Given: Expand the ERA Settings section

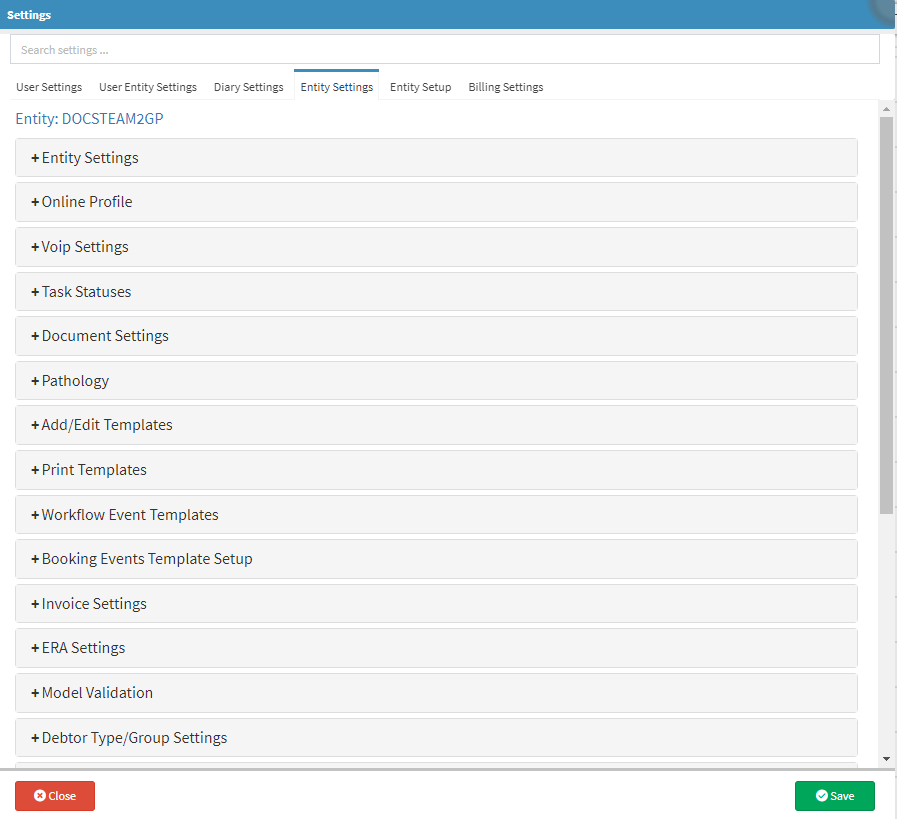Looking at the screenshot, I should point(436,648).
